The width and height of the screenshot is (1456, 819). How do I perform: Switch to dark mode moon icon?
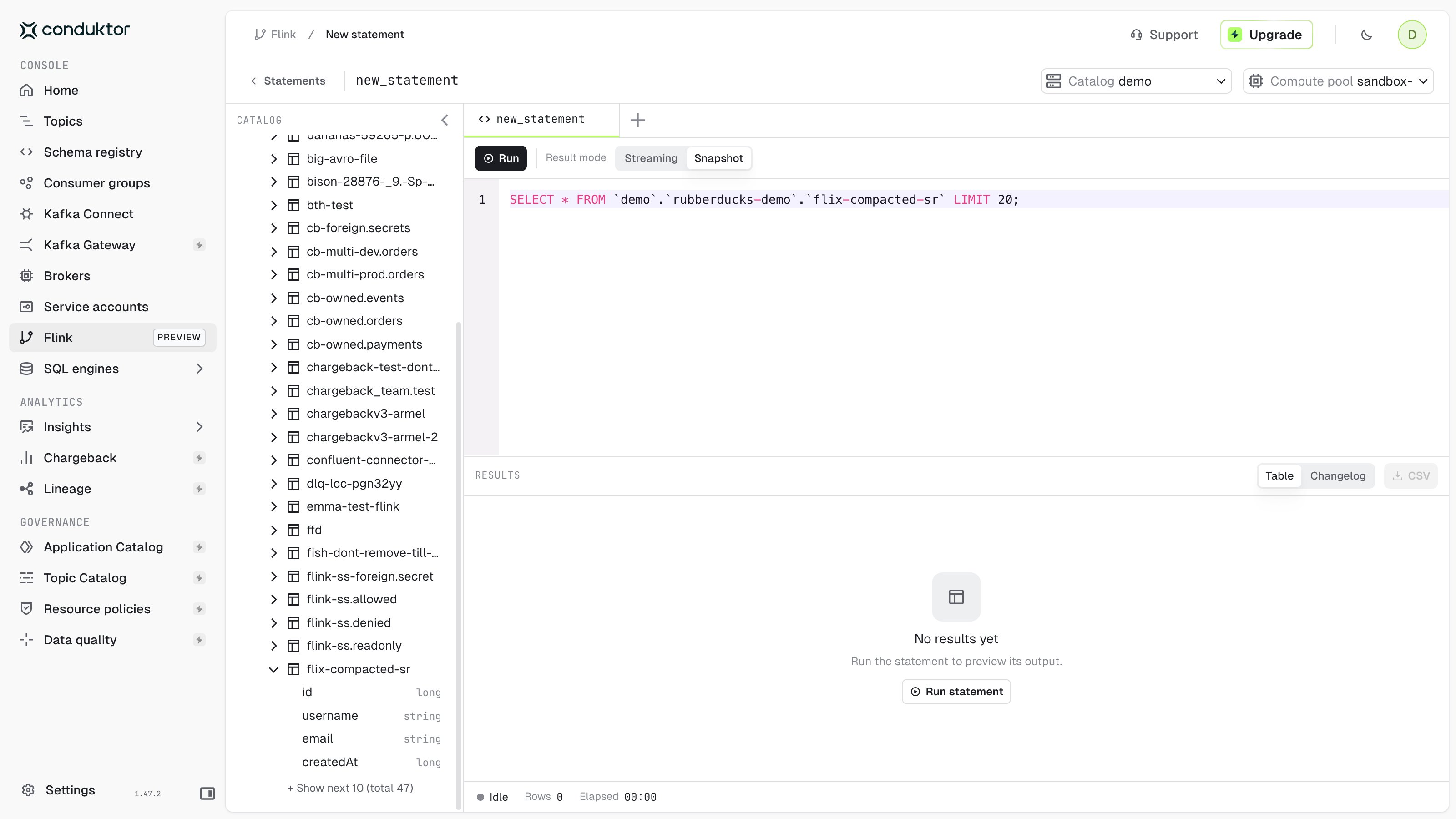[x=1366, y=35]
